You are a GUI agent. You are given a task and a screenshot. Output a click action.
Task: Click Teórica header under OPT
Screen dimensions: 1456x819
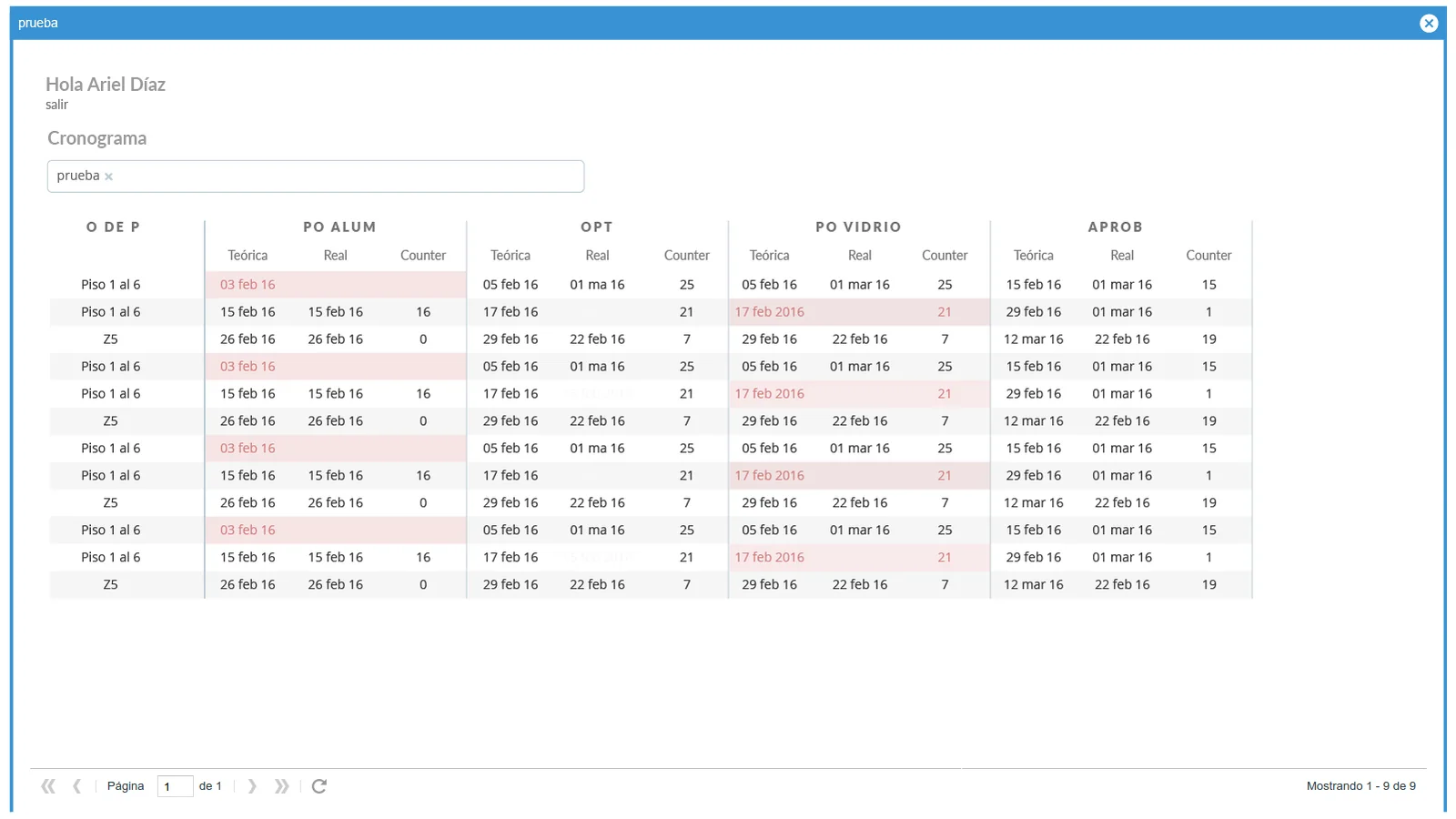(511, 256)
